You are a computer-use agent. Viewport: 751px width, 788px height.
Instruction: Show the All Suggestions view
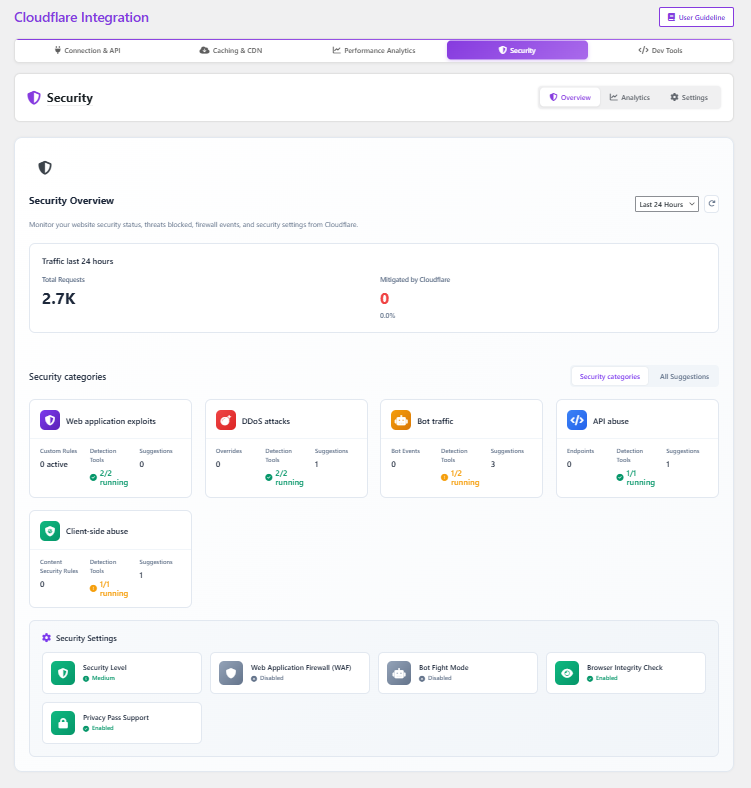(684, 376)
